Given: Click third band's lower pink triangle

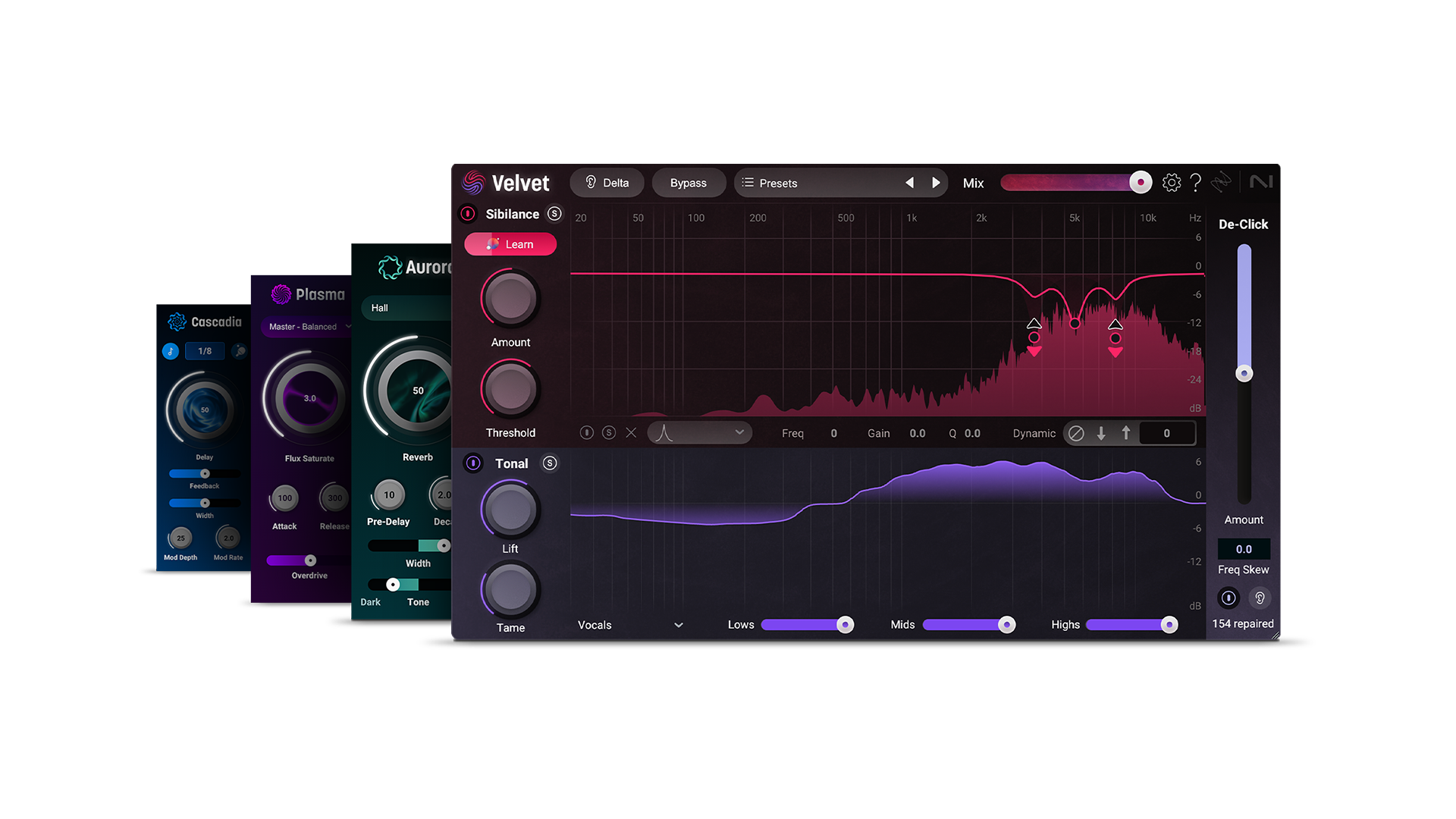Looking at the screenshot, I should [x=1115, y=352].
